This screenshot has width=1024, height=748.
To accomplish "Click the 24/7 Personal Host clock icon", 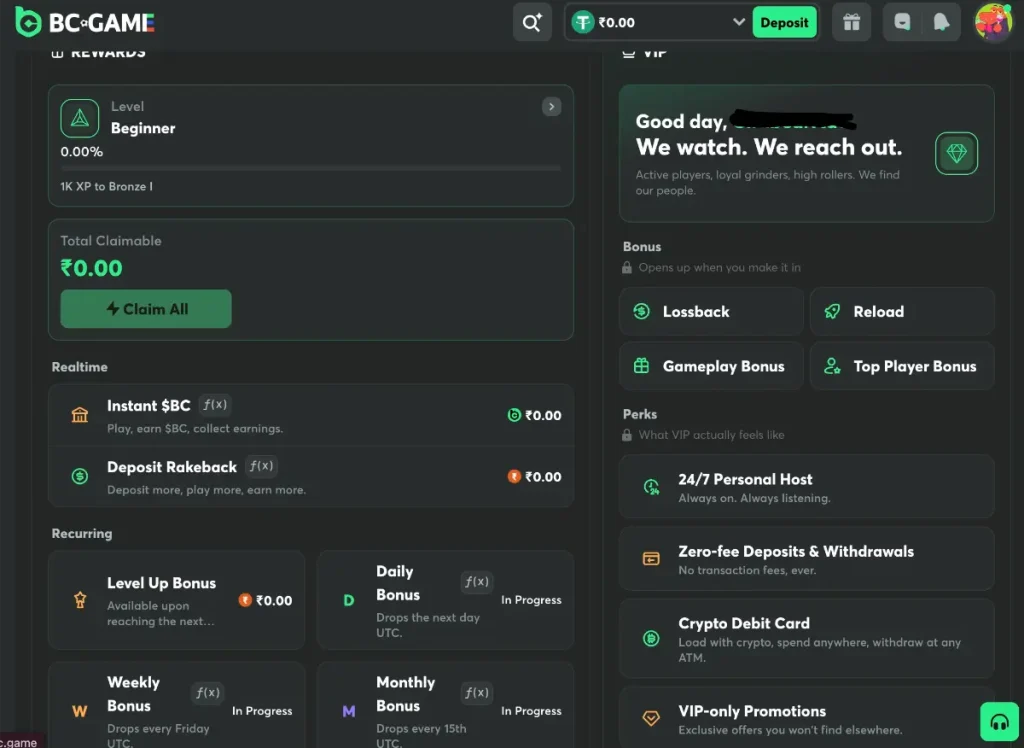I will click(x=651, y=487).
